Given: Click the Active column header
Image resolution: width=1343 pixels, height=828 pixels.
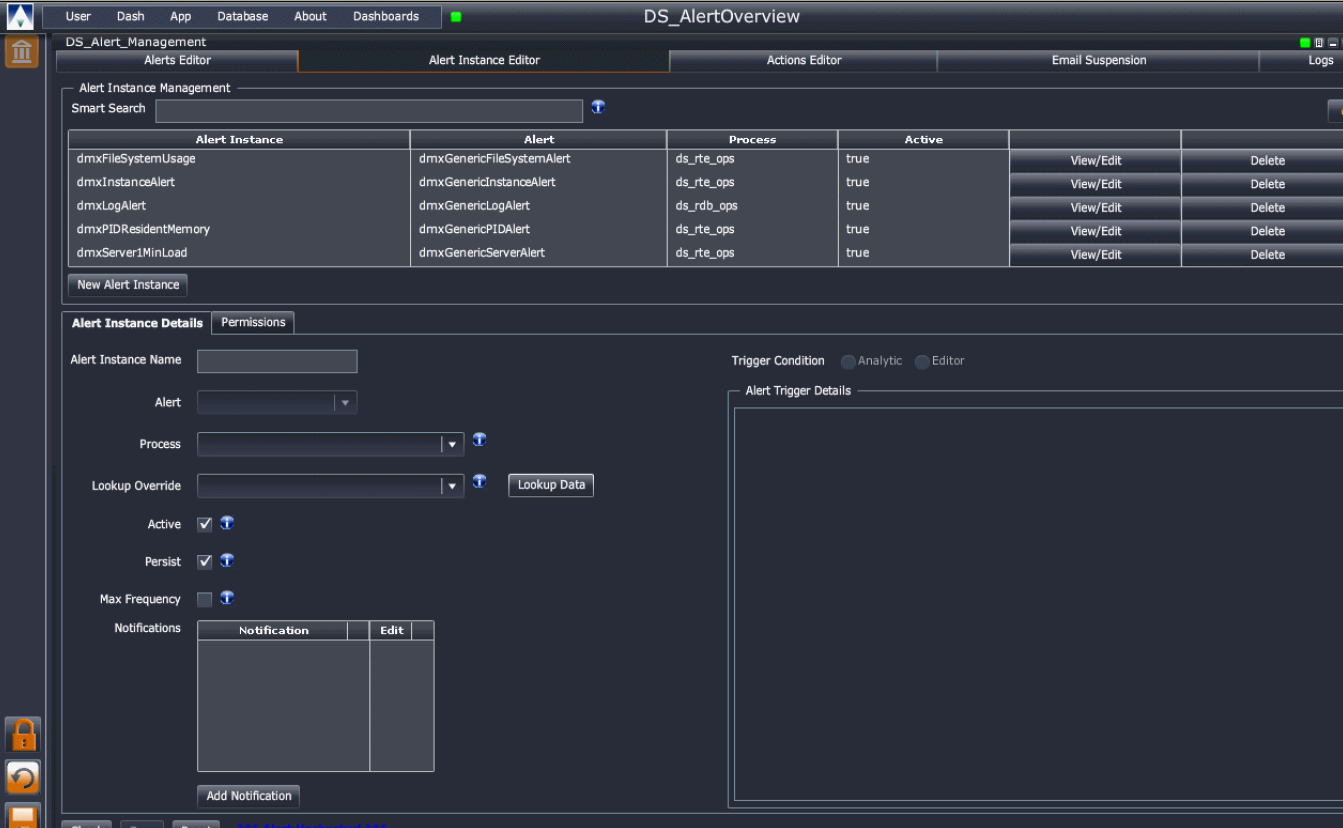Looking at the screenshot, I should (x=924, y=140).
